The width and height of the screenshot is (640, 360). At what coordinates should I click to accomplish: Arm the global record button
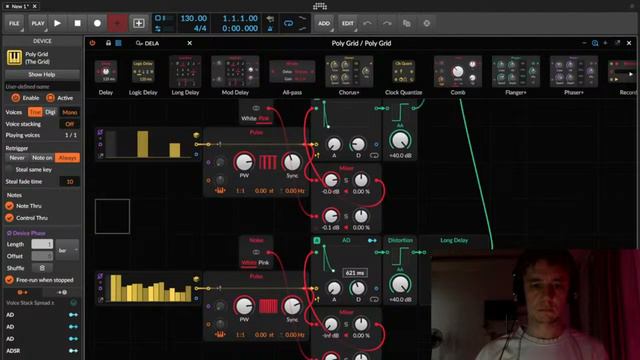tap(97, 23)
